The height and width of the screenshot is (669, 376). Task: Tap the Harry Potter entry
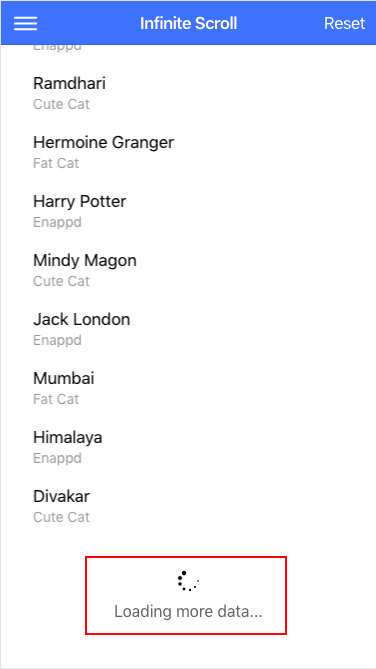tap(188, 211)
